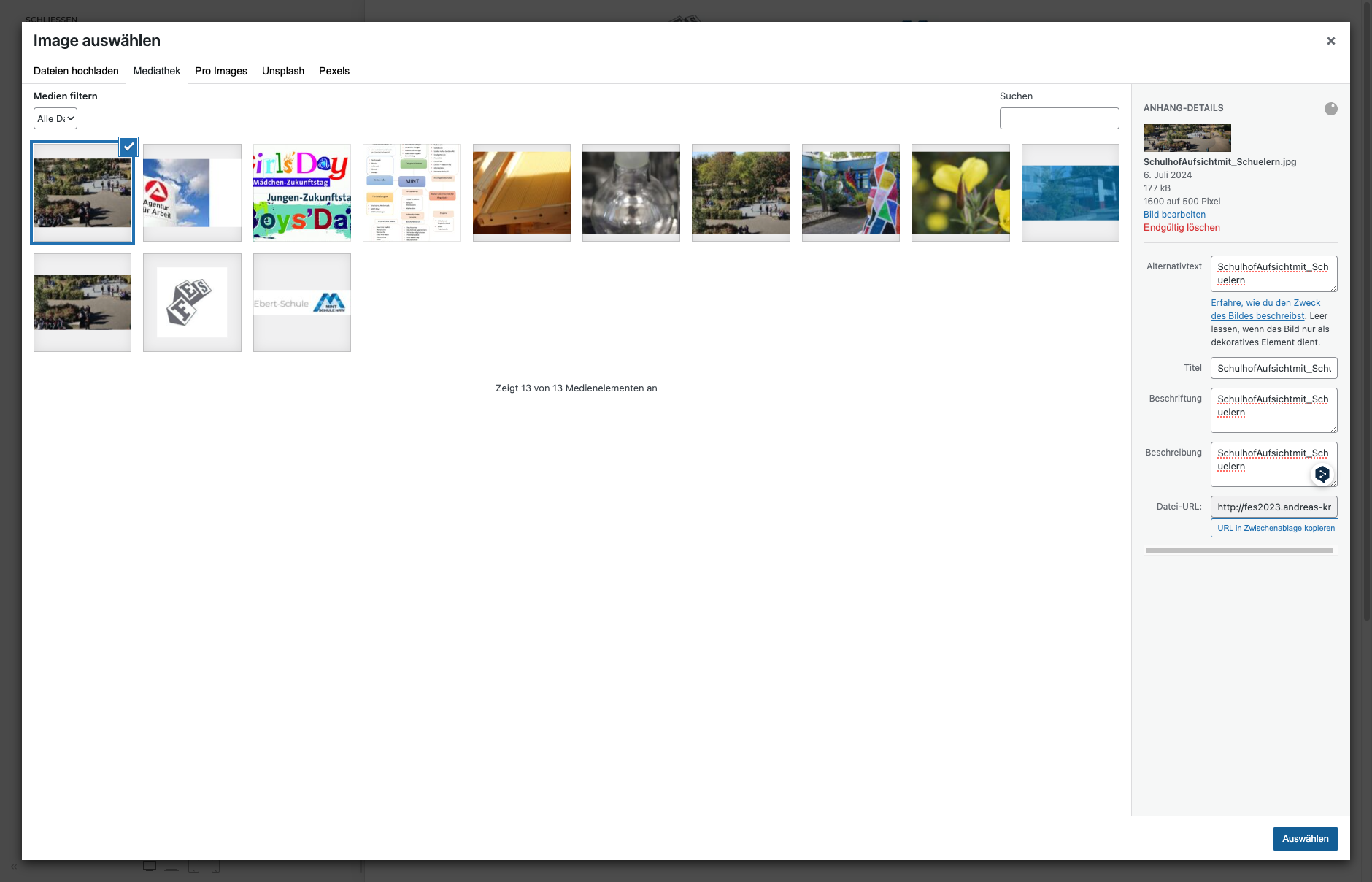Select the Agentur für Arbeit thumbnail
Image resolution: width=1372 pixels, height=882 pixels.
pyautogui.click(x=192, y=193)
